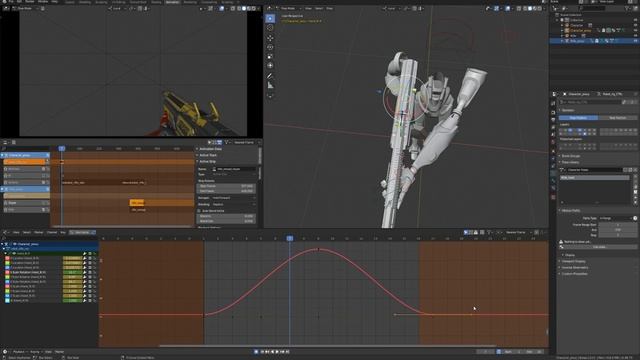
Task: Click the filter icon in NLA editor header
Action: tap(227, 142)
